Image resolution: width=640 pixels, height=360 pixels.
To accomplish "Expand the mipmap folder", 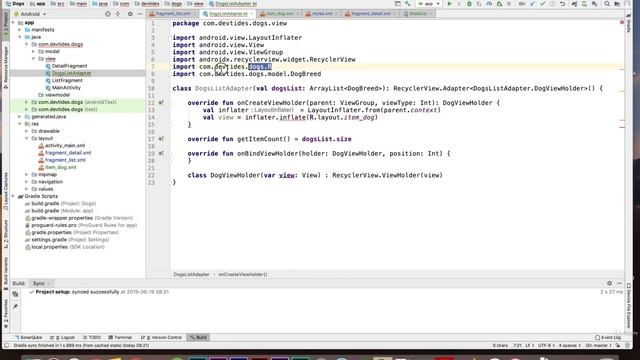I will (27, 175).
